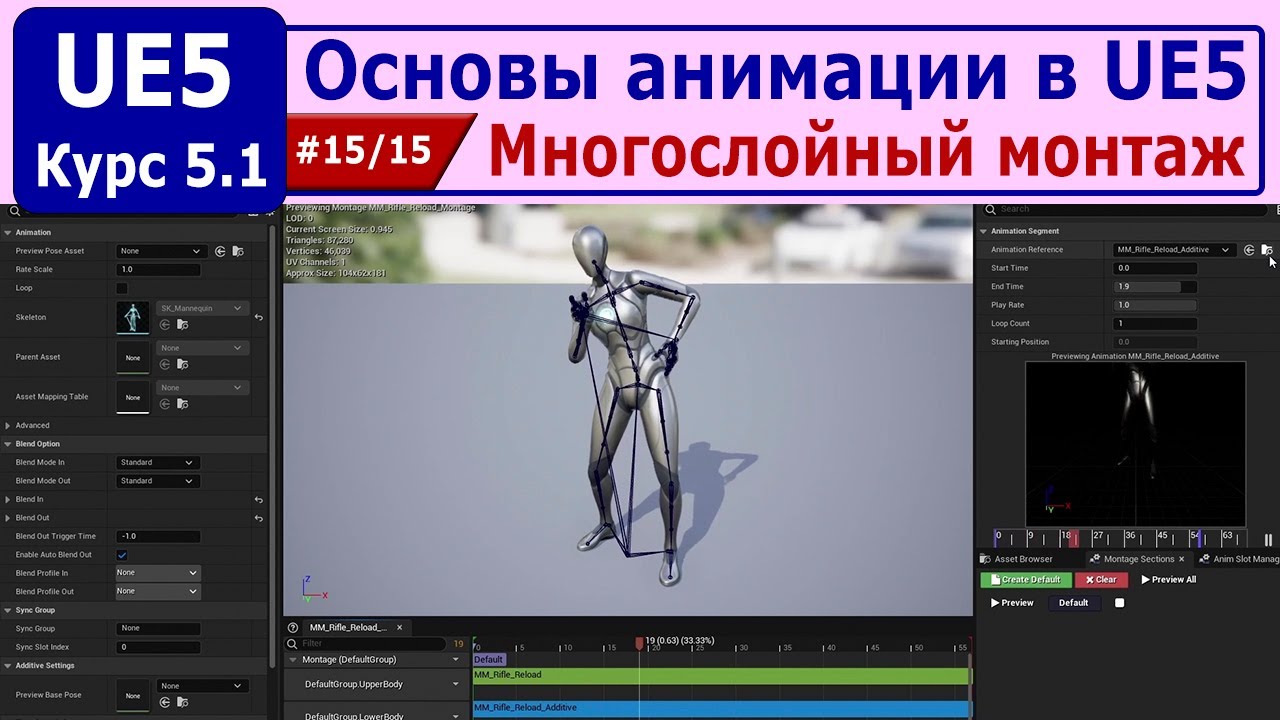The height and width of the screenshot is (720, 1280).
Task: Browse to Parent Asset in content browser
Action: point(182,364)
